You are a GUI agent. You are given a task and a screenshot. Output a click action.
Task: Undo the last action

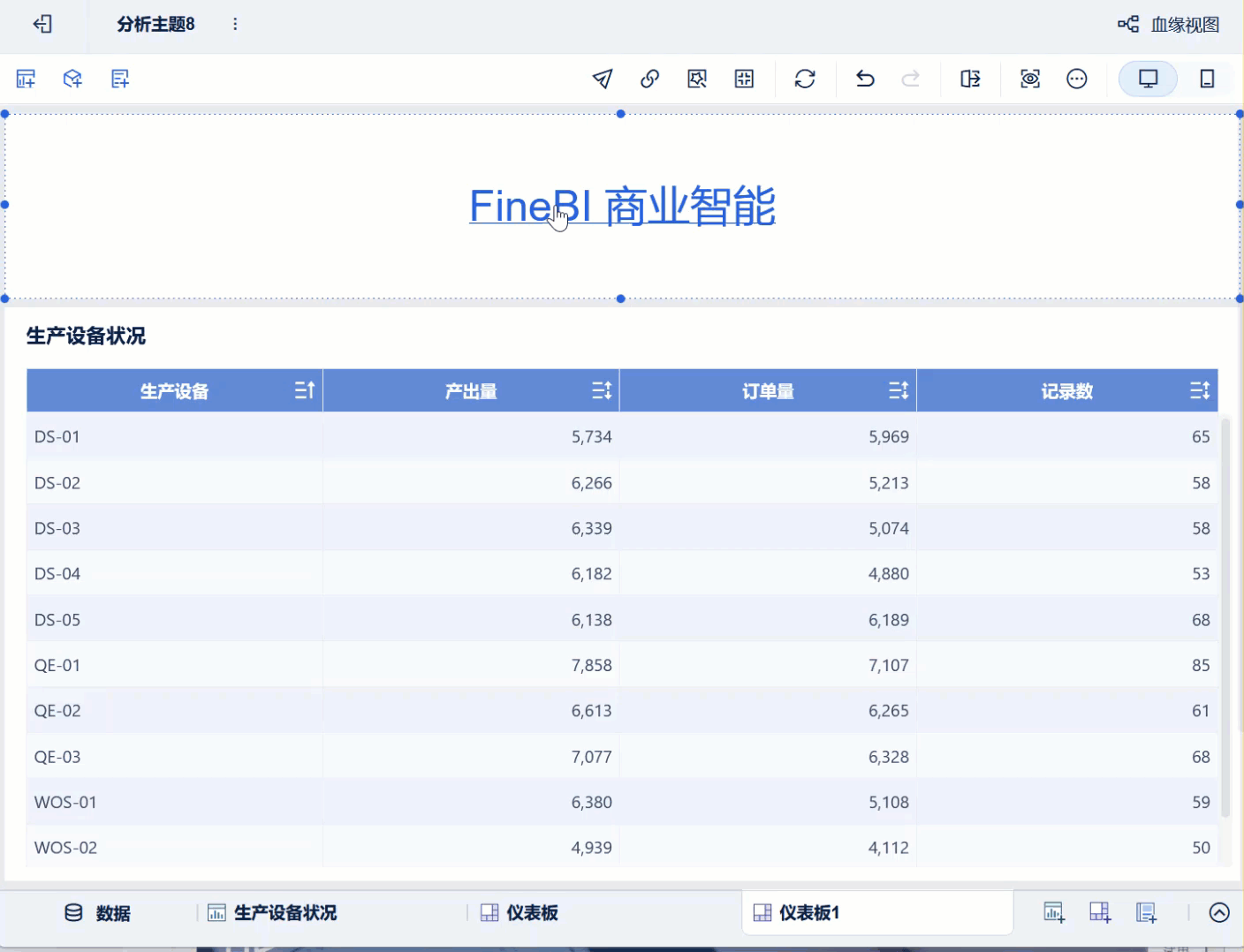click(x=865, y=79)
